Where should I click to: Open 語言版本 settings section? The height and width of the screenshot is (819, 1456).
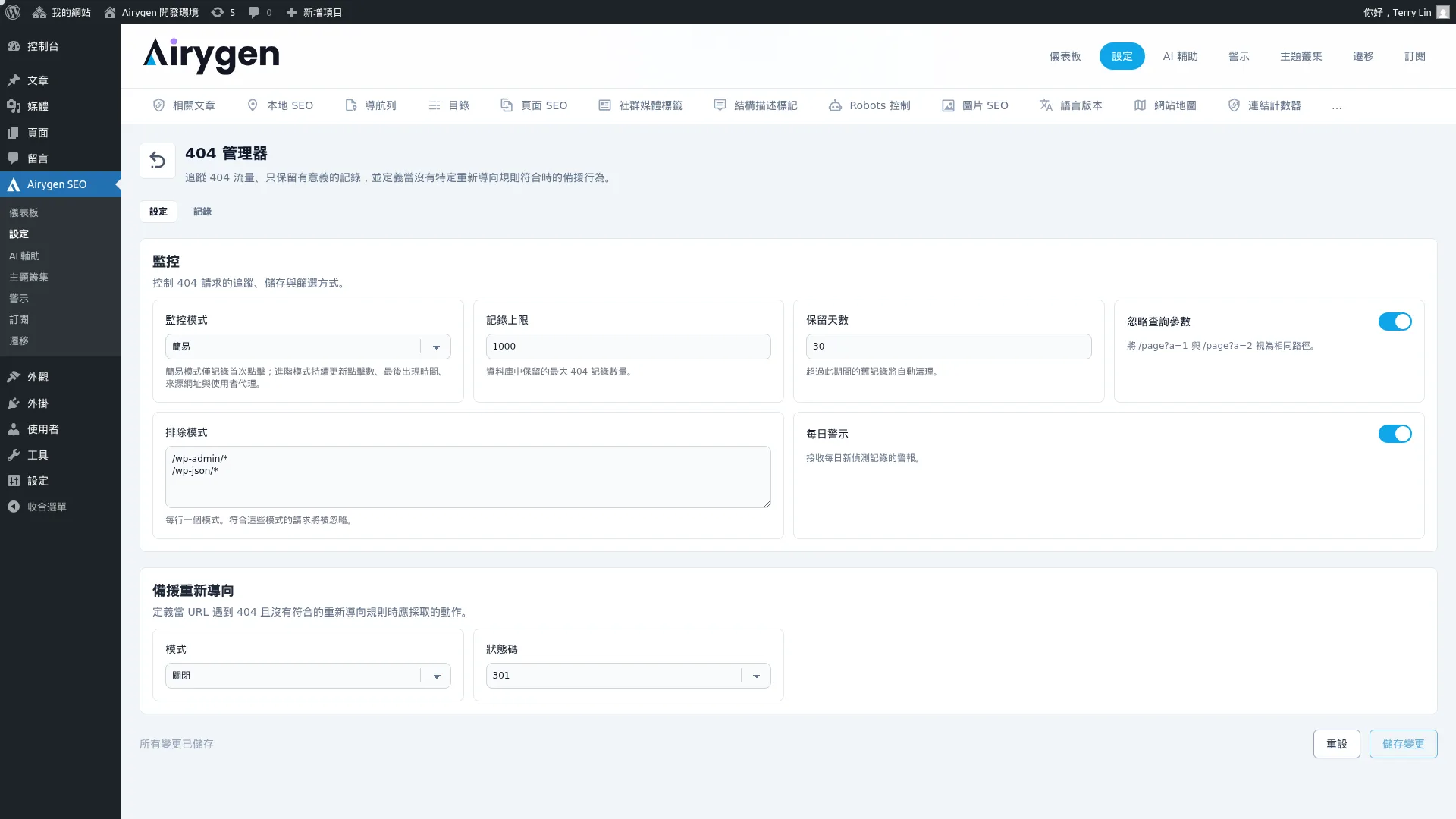coord(1071,105)
